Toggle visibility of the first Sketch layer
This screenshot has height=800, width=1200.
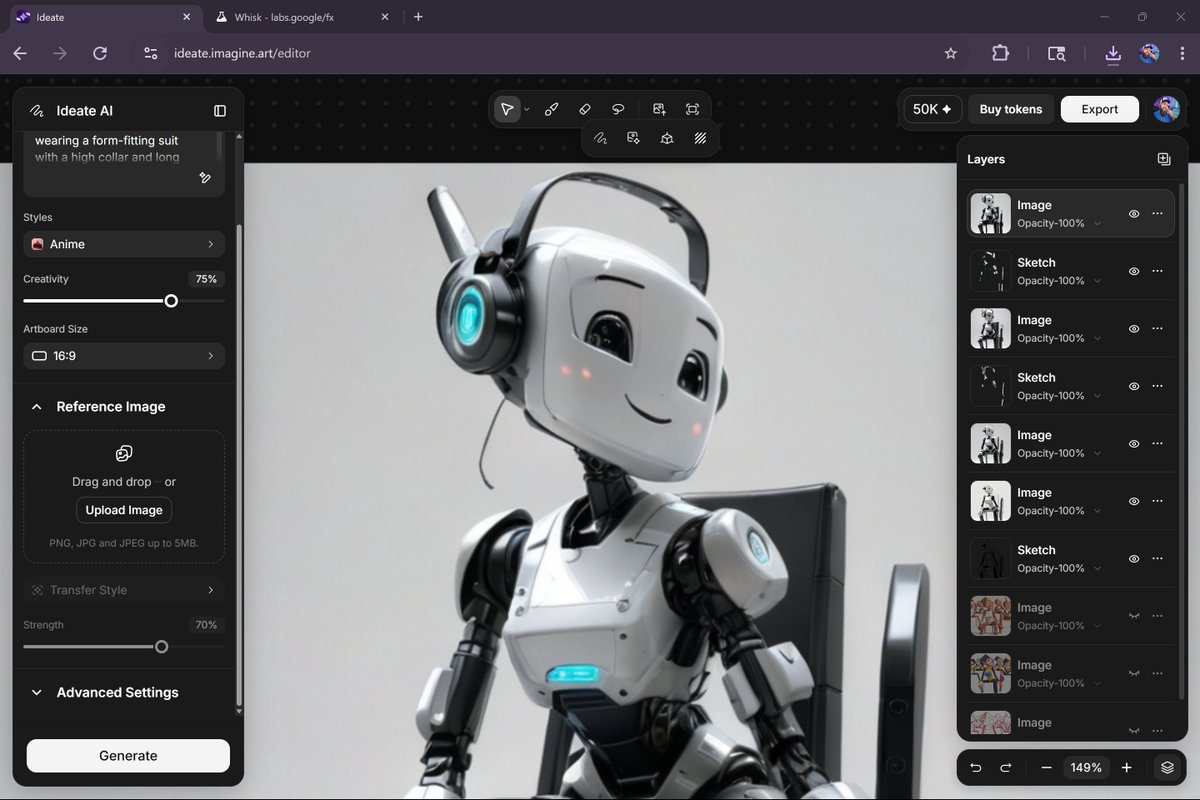(x=1133, y=271)
